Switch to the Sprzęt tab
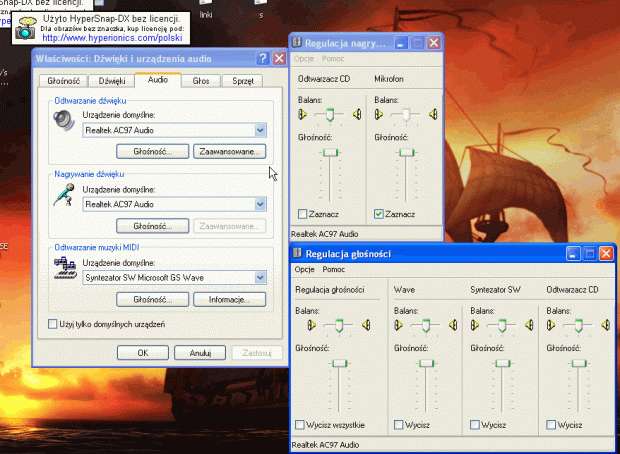The height and width of the screenshot is (454, 620). click(242, 80)
